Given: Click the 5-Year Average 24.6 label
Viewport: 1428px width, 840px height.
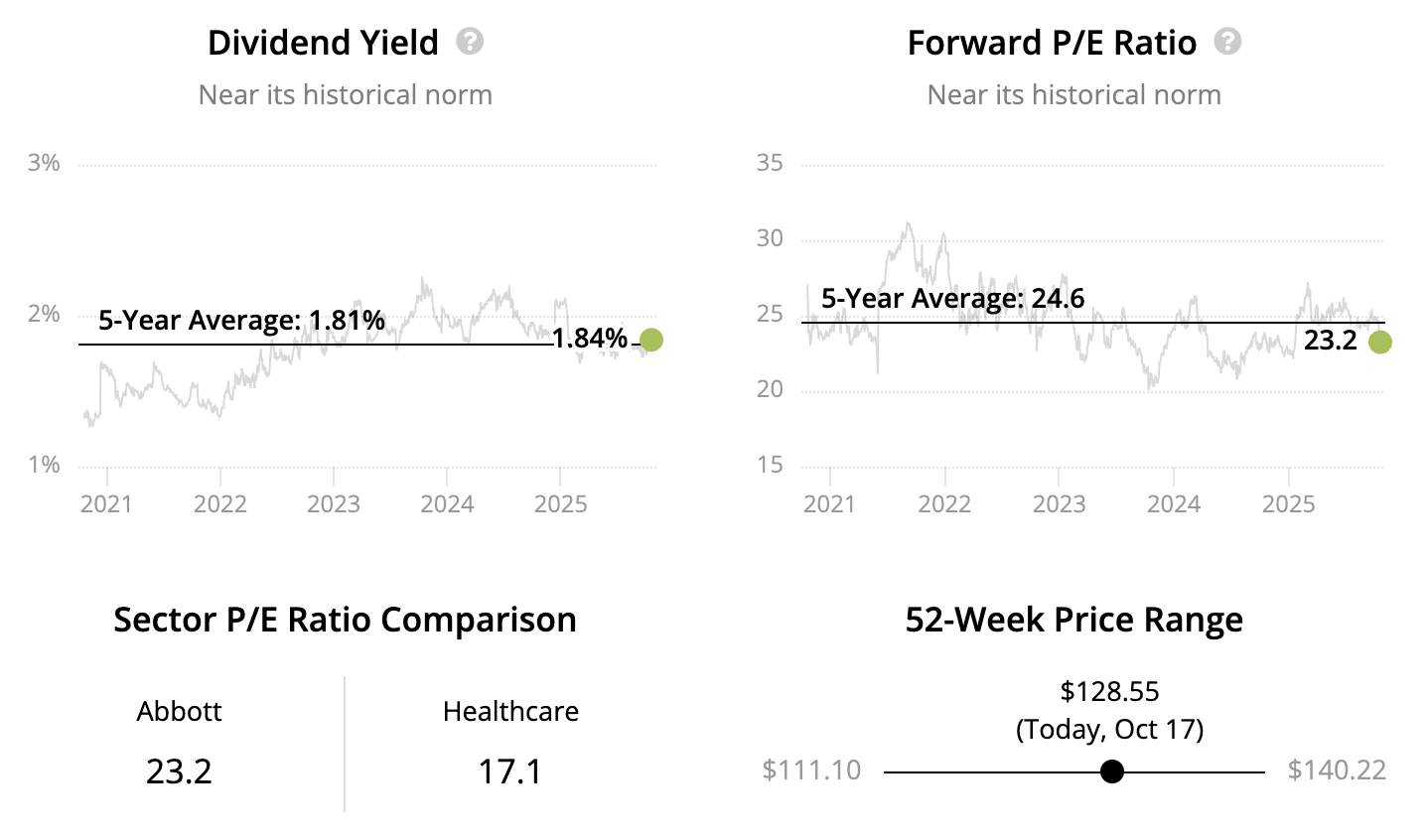Looking at the screenshot, I should click(952, 298).
